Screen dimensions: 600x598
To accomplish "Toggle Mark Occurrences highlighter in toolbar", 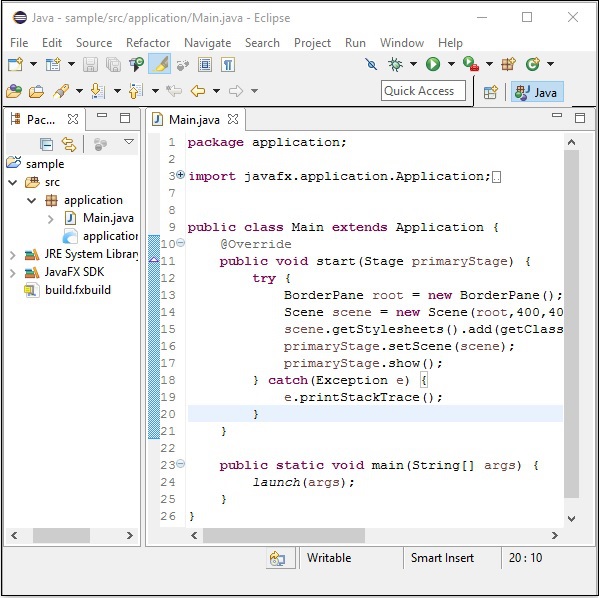I will pos(159,64).
